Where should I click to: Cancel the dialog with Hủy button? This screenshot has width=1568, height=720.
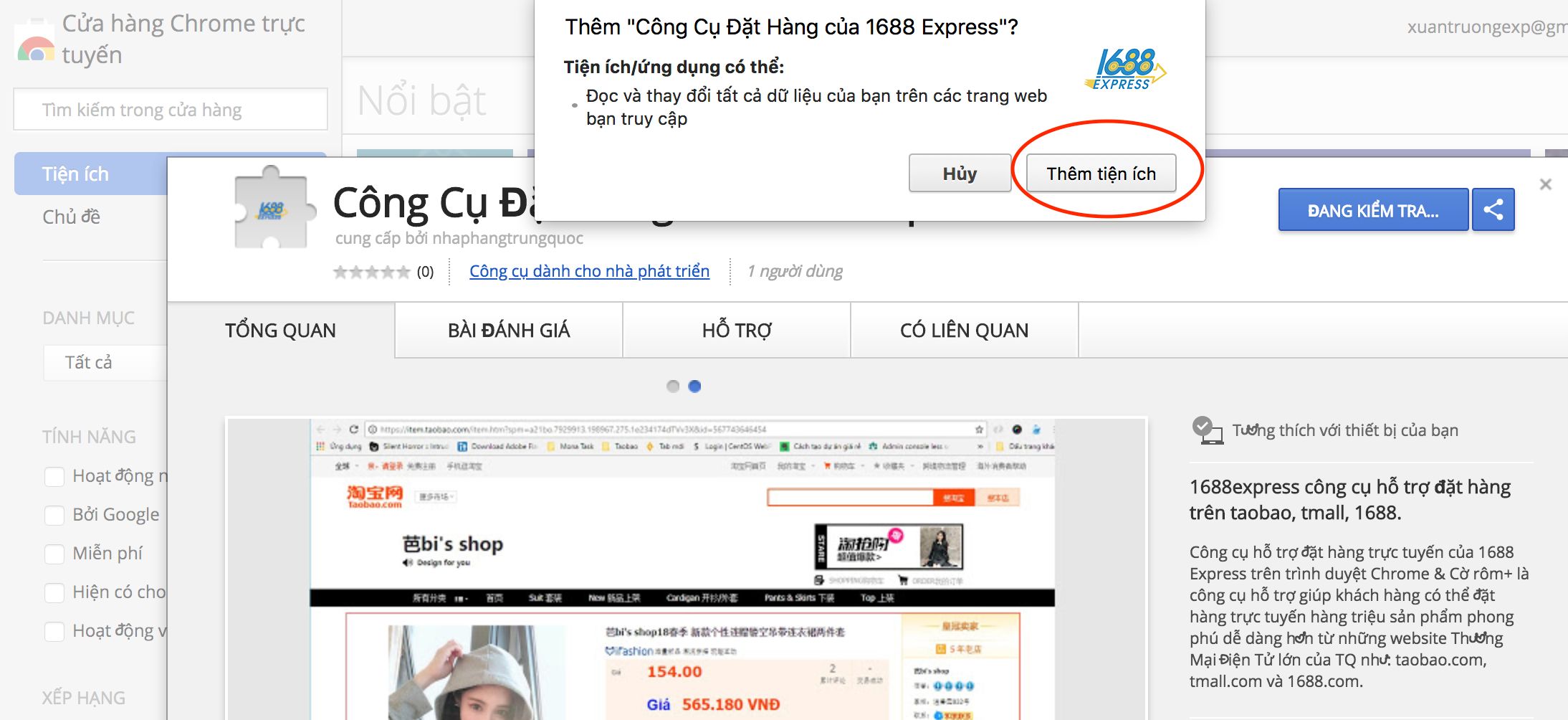pyautogui.click(x=960, y=174)
